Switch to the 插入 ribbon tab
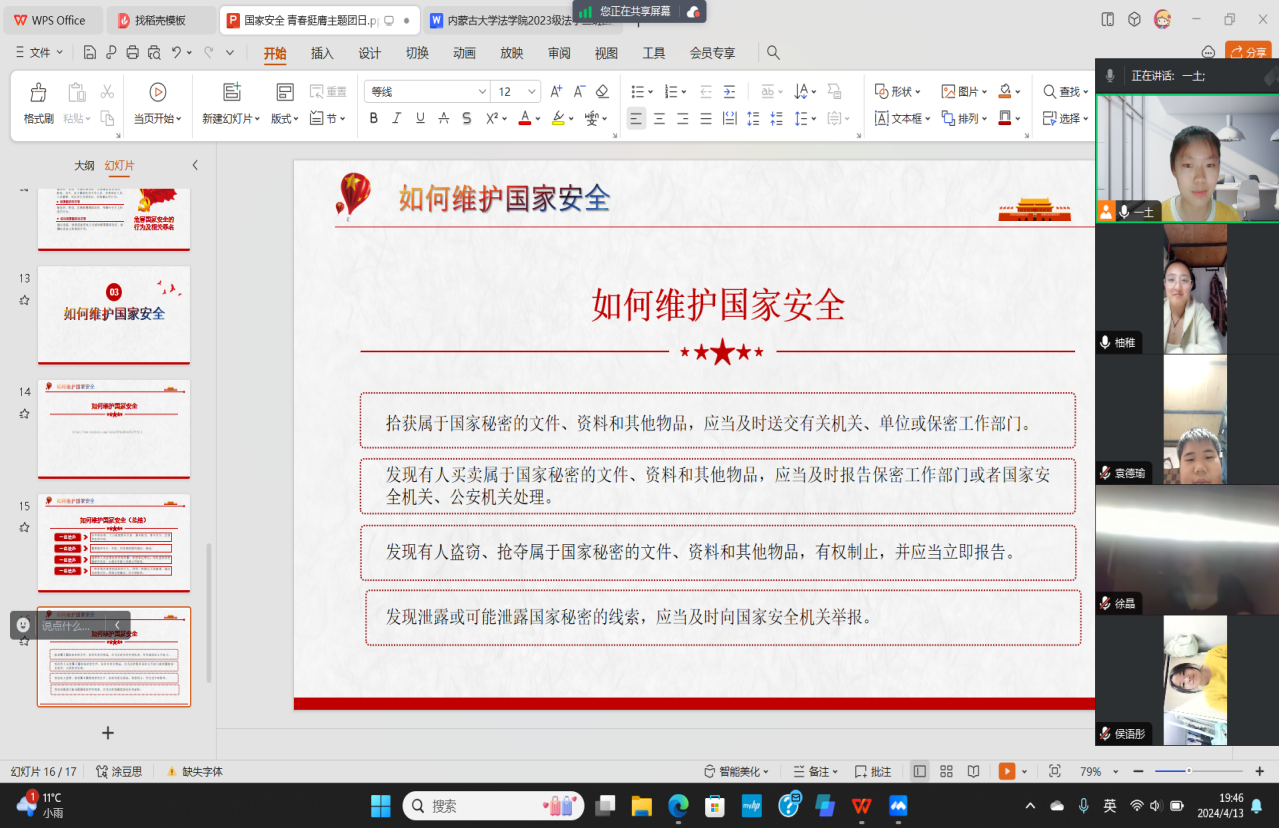The width and height of the screenshot is (1279, 828). point(322,53)
